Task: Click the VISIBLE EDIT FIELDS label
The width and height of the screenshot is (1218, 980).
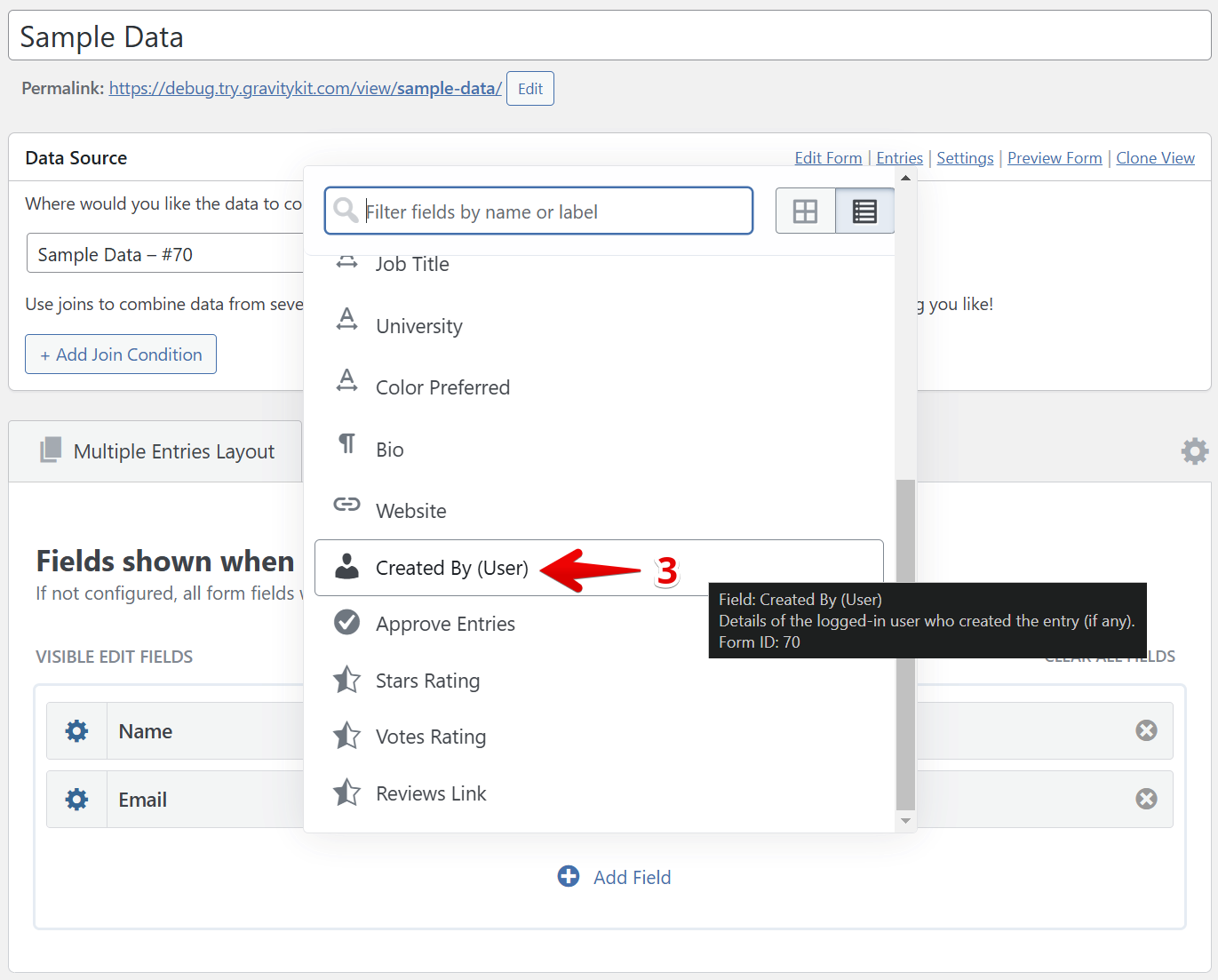Action: [115, 657]
